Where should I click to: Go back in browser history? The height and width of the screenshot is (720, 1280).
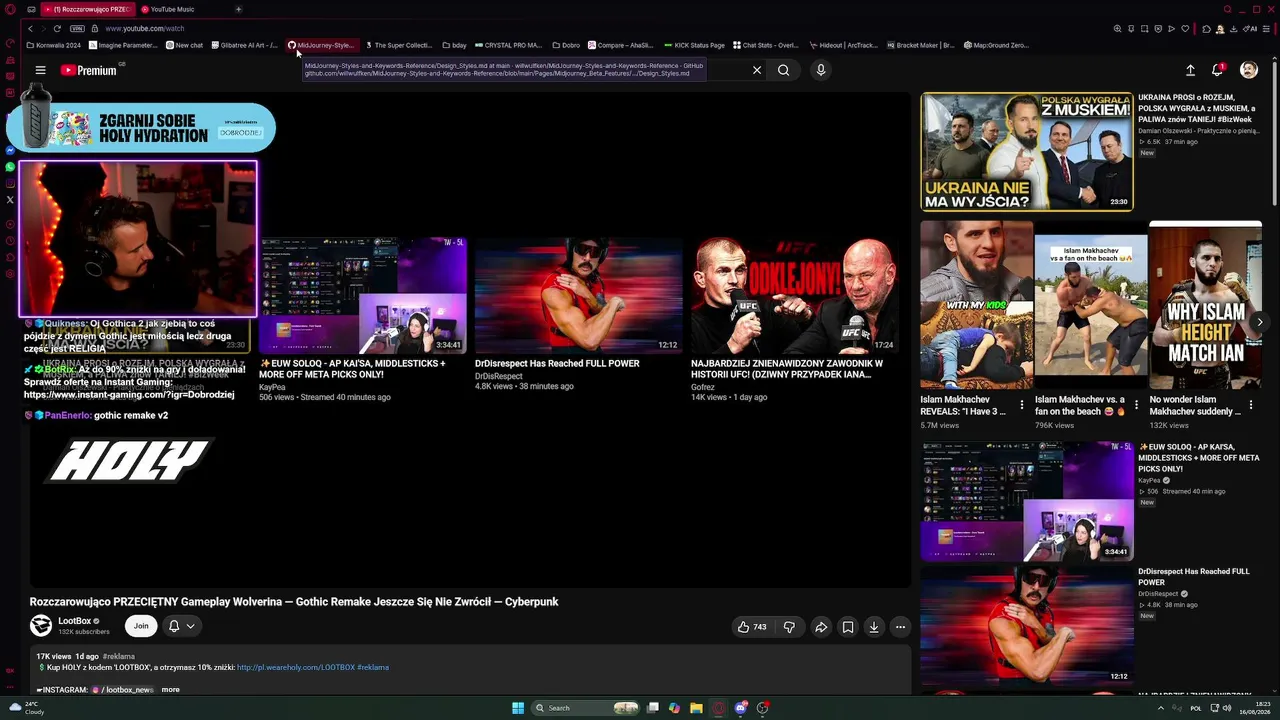[x=30, y=28]
